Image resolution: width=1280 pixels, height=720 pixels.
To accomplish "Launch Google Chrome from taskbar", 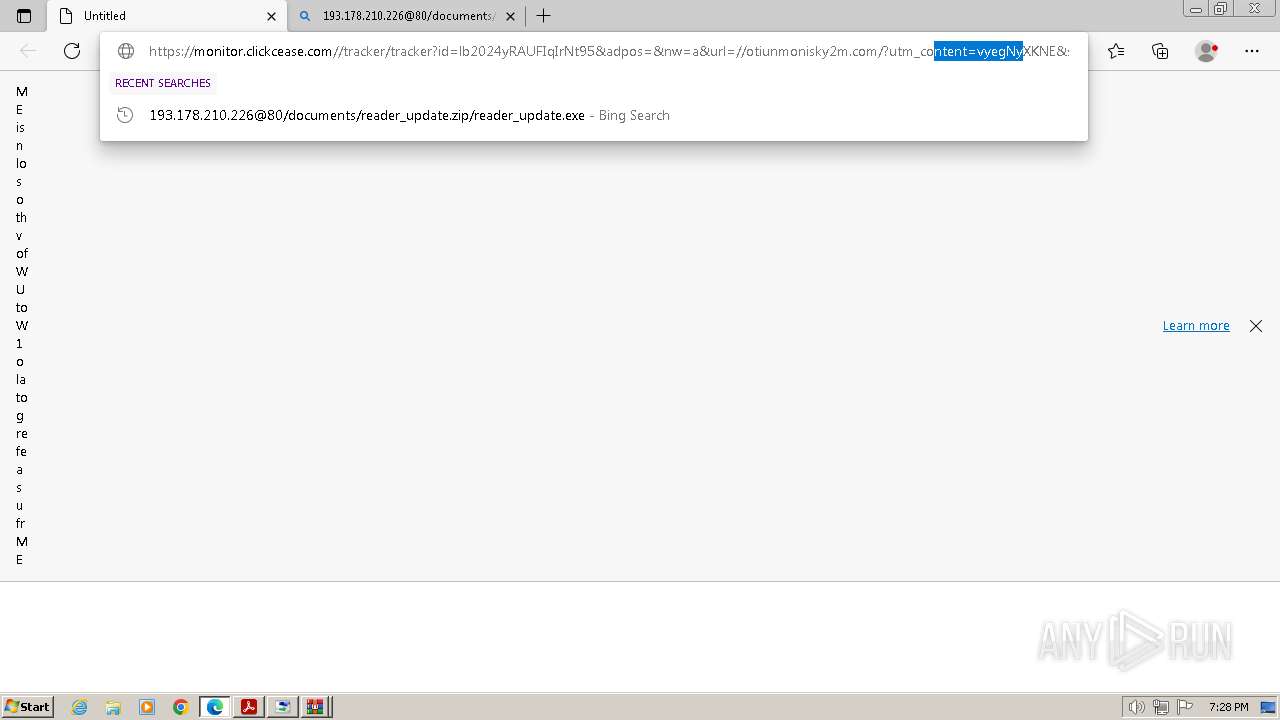I will coord(181,707).
